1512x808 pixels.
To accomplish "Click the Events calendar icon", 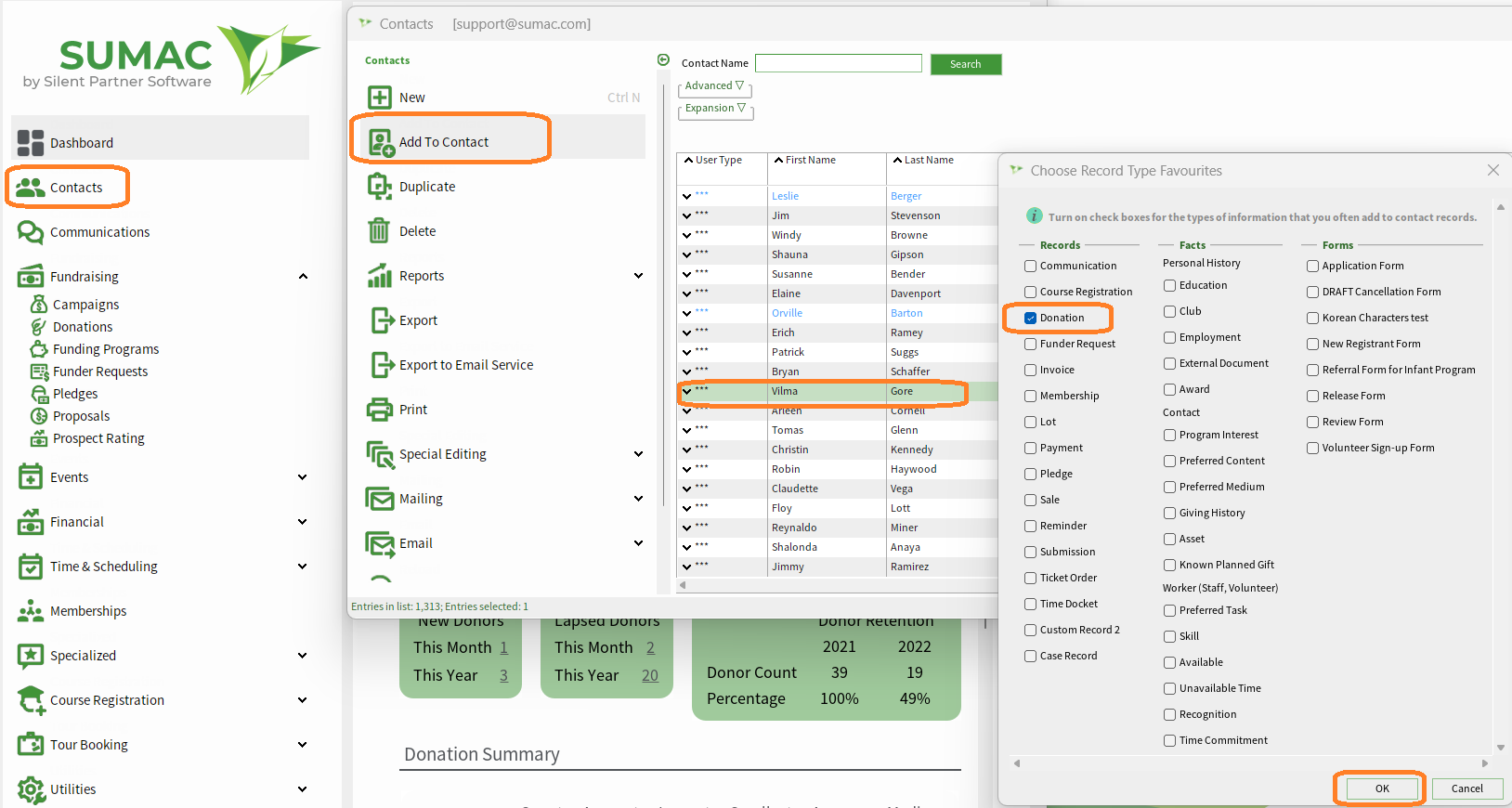I will [x=31, y=477].
